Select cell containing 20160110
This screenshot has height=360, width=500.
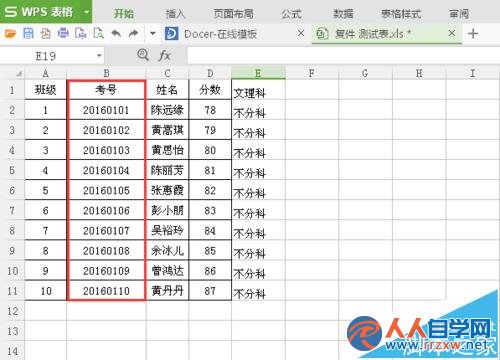tap(106, 291)
